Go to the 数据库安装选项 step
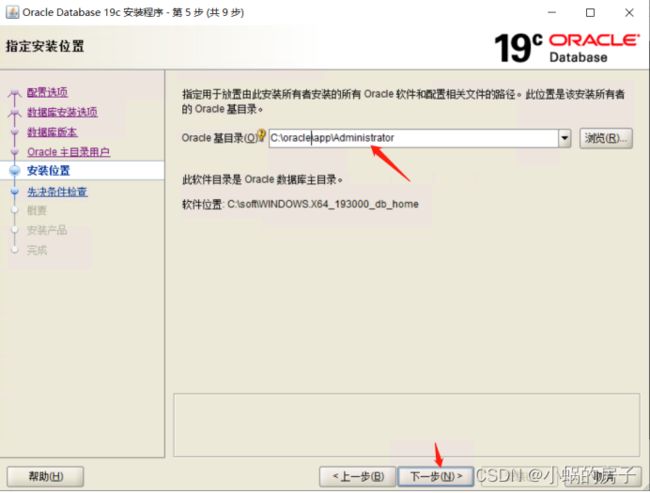Viewport: 650px width, 493px height. point(62,112)
